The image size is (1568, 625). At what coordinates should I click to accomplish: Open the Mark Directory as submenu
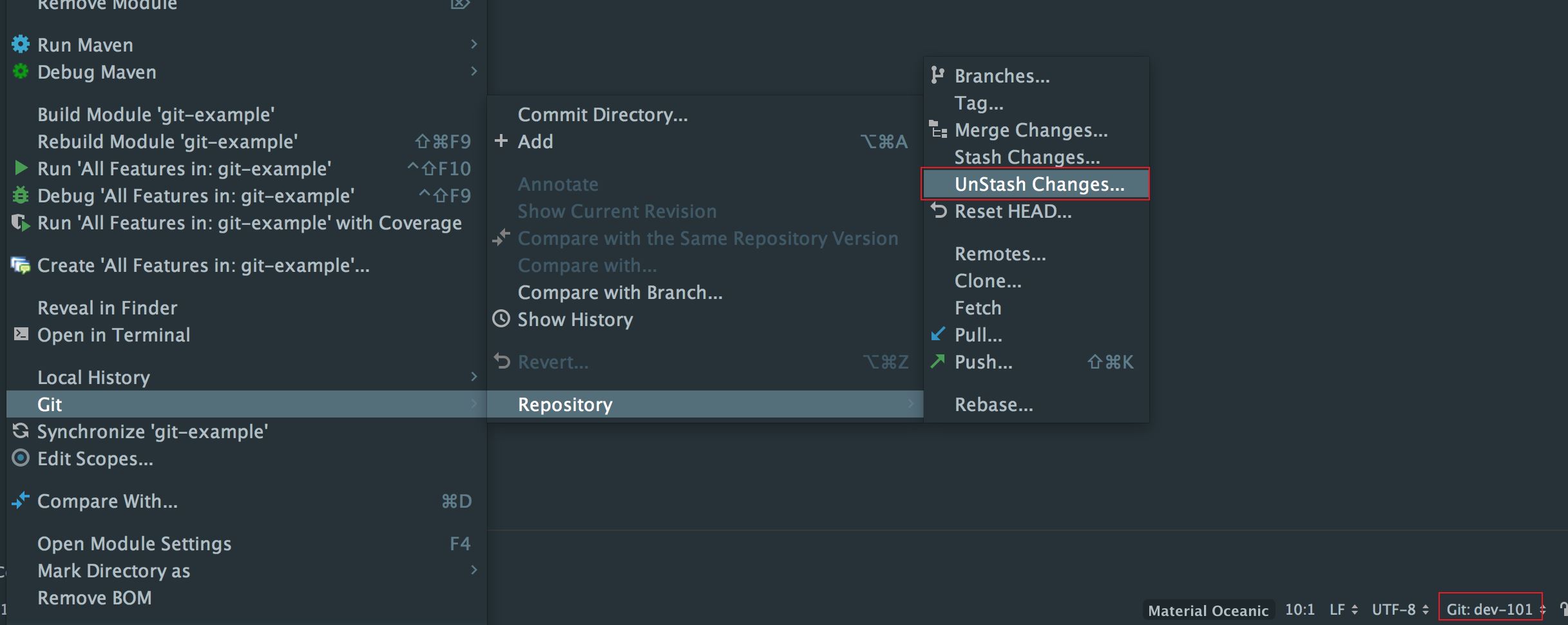(x=114, y=570)
